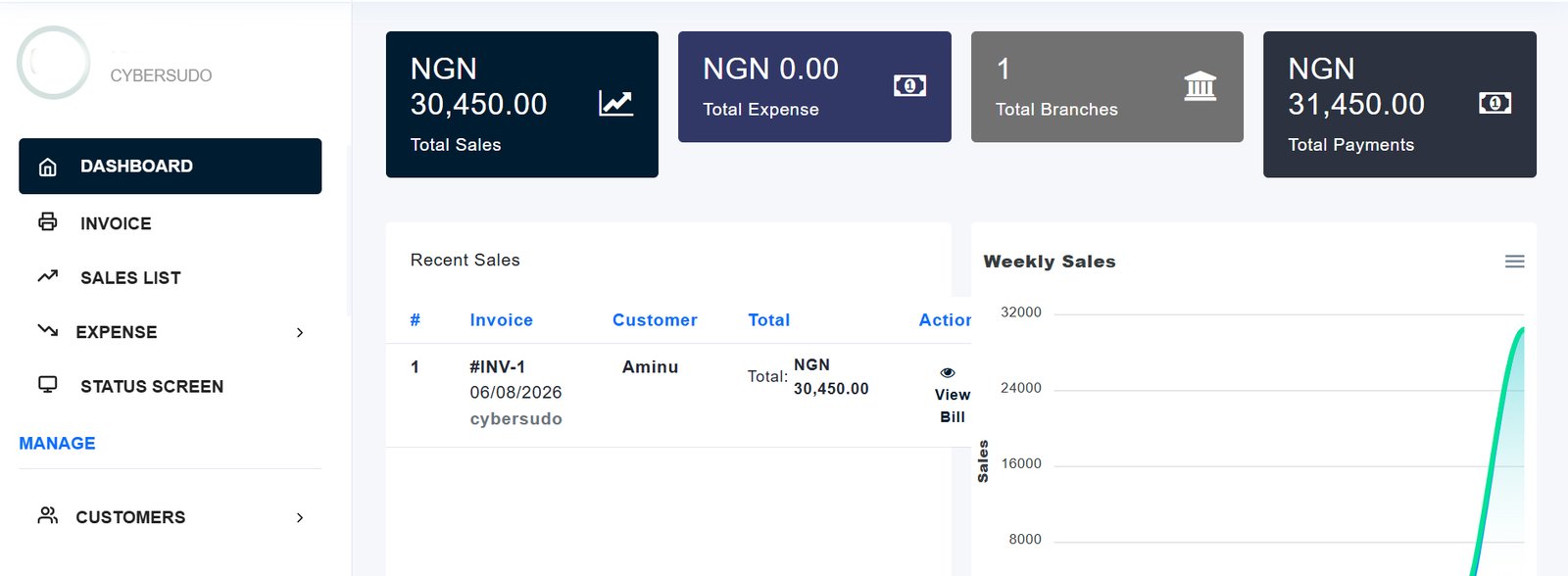This screenshot has width=1568, height=576.
Task: Click the Dashboard home icon
Action: coord(47,167)
